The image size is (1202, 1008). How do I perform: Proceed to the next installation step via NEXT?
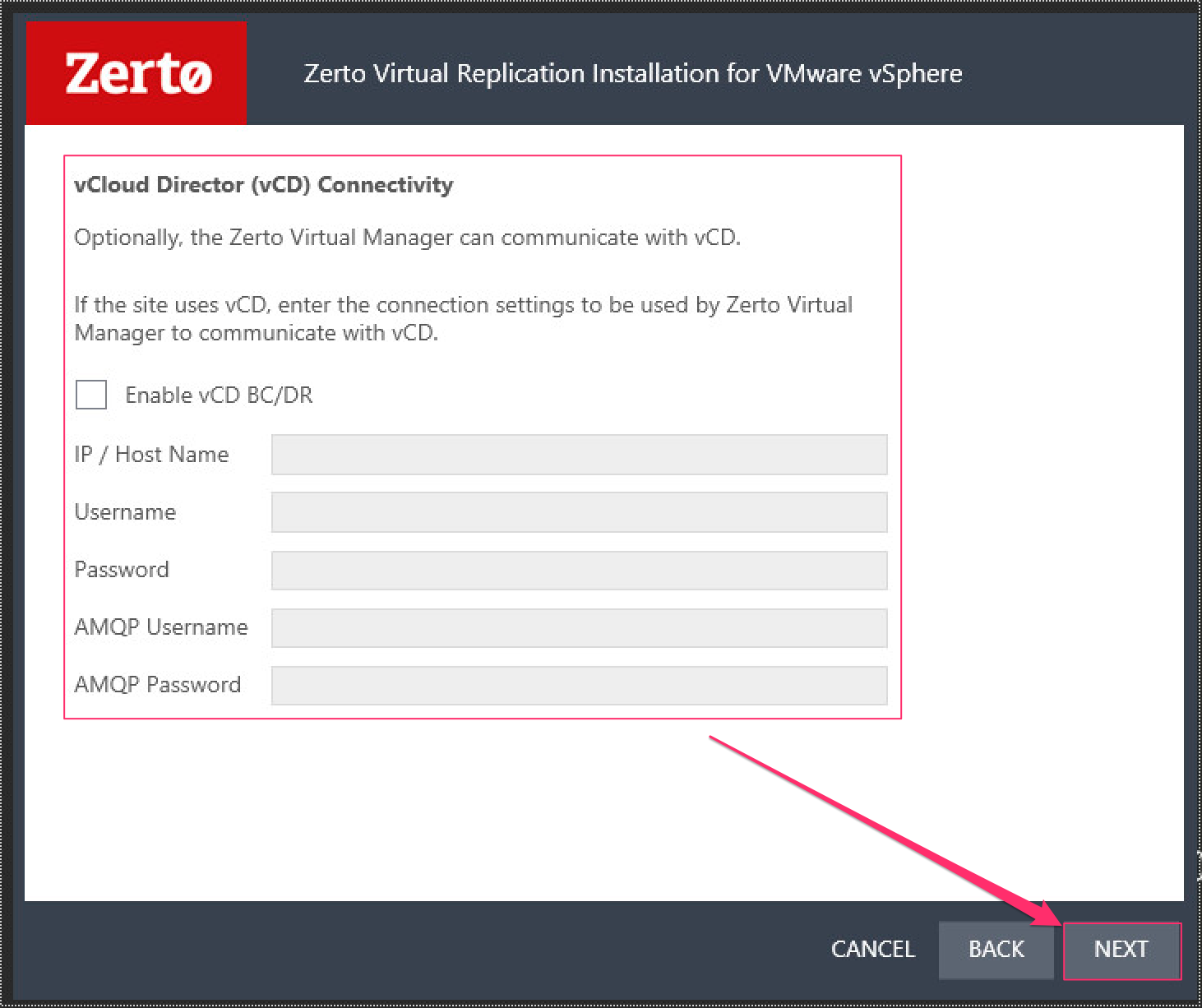1121,950
